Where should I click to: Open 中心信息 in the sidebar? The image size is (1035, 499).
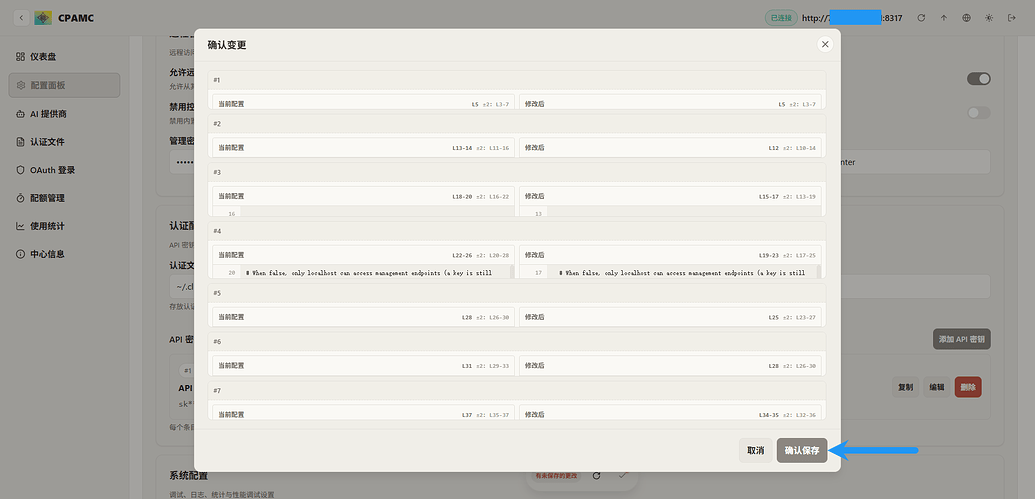(x=65, y=253)
